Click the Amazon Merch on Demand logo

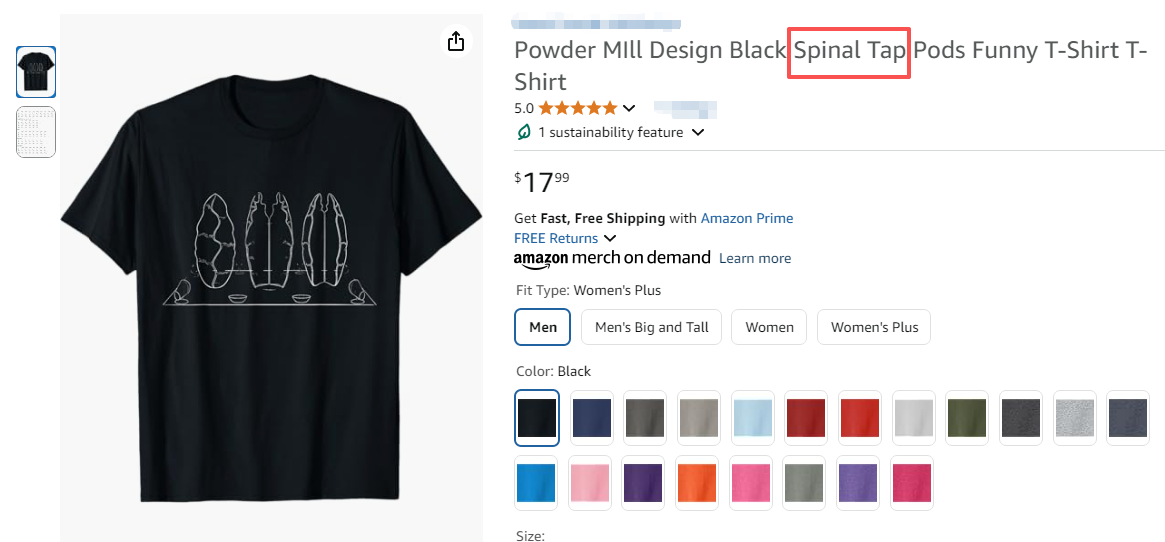point(612,258)
